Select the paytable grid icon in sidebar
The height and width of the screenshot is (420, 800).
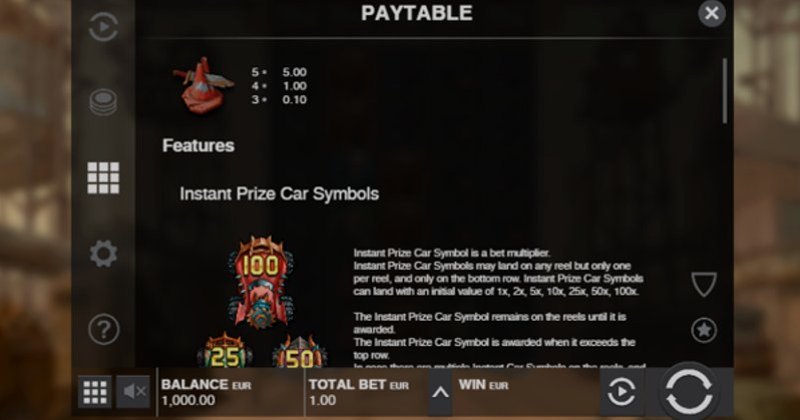pyautogui.click(x=103, y=178)
